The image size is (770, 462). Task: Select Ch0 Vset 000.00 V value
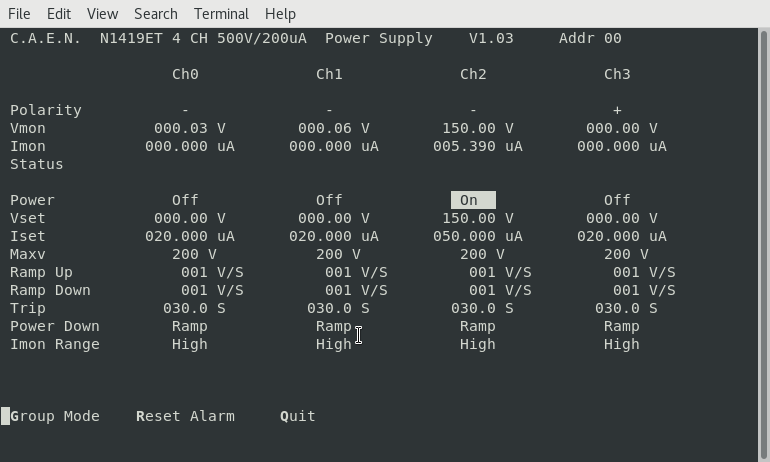click(190, 218)
